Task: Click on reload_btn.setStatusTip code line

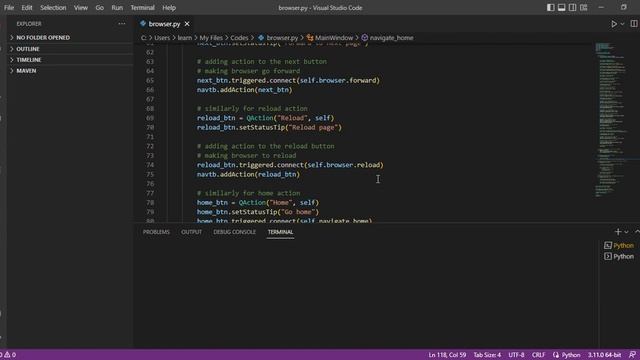Action: coord(269,127)
